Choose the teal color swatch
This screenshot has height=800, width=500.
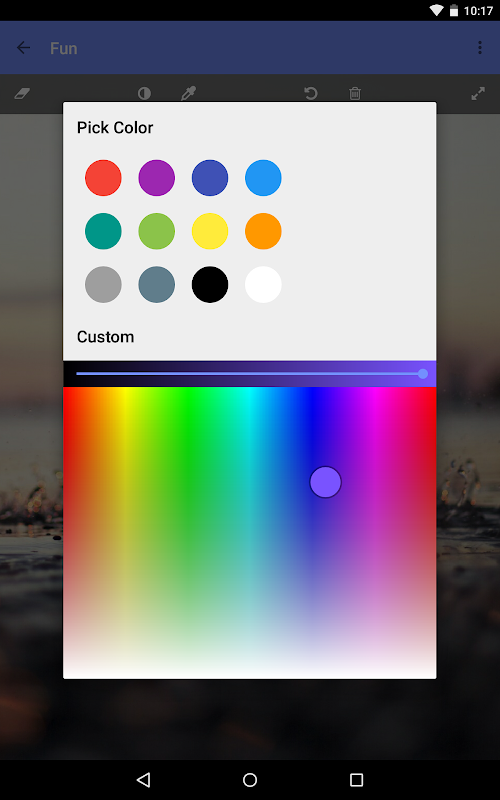(104, 231)
